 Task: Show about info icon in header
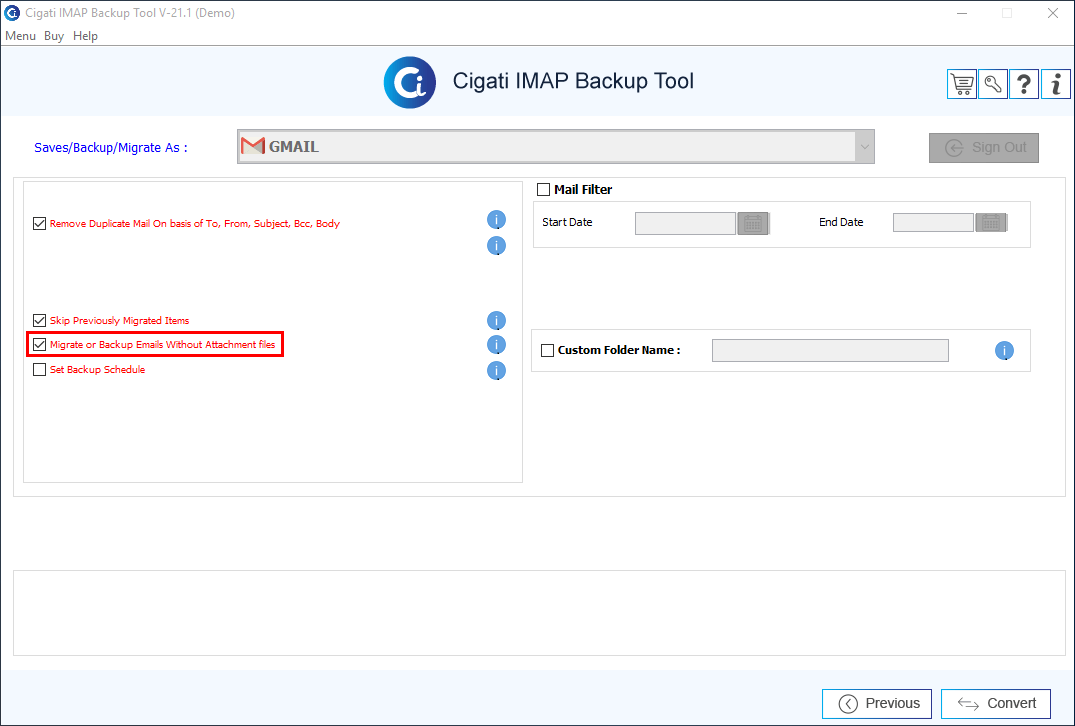1056,84
